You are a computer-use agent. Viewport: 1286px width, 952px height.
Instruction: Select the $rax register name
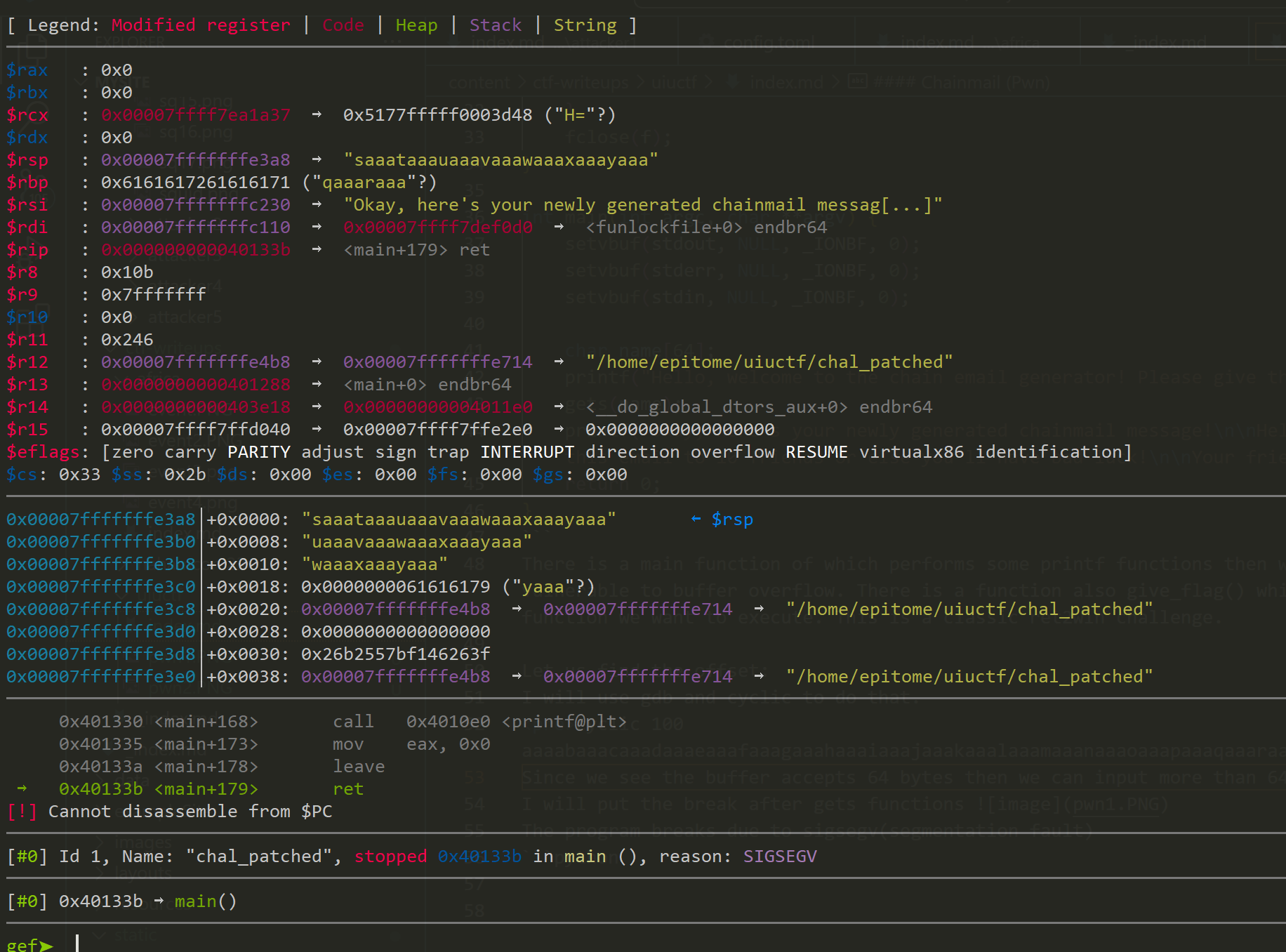(x=27, y=70)
